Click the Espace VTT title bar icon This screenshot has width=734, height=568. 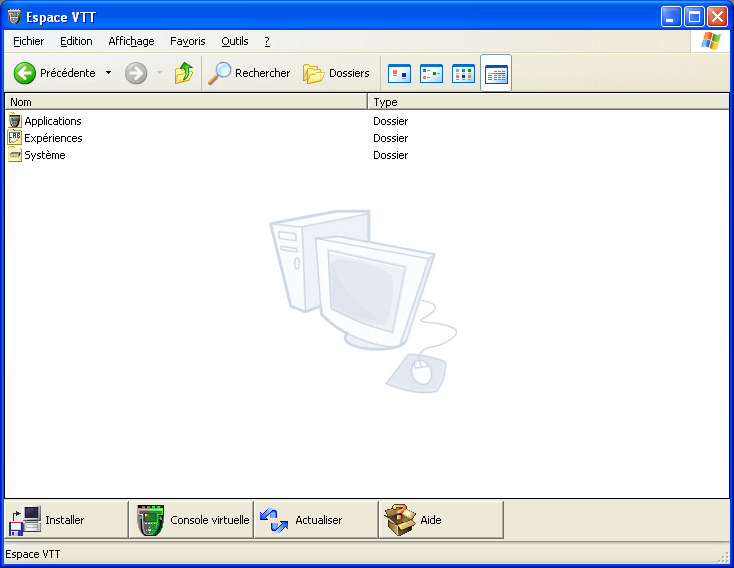click(15, 17)
